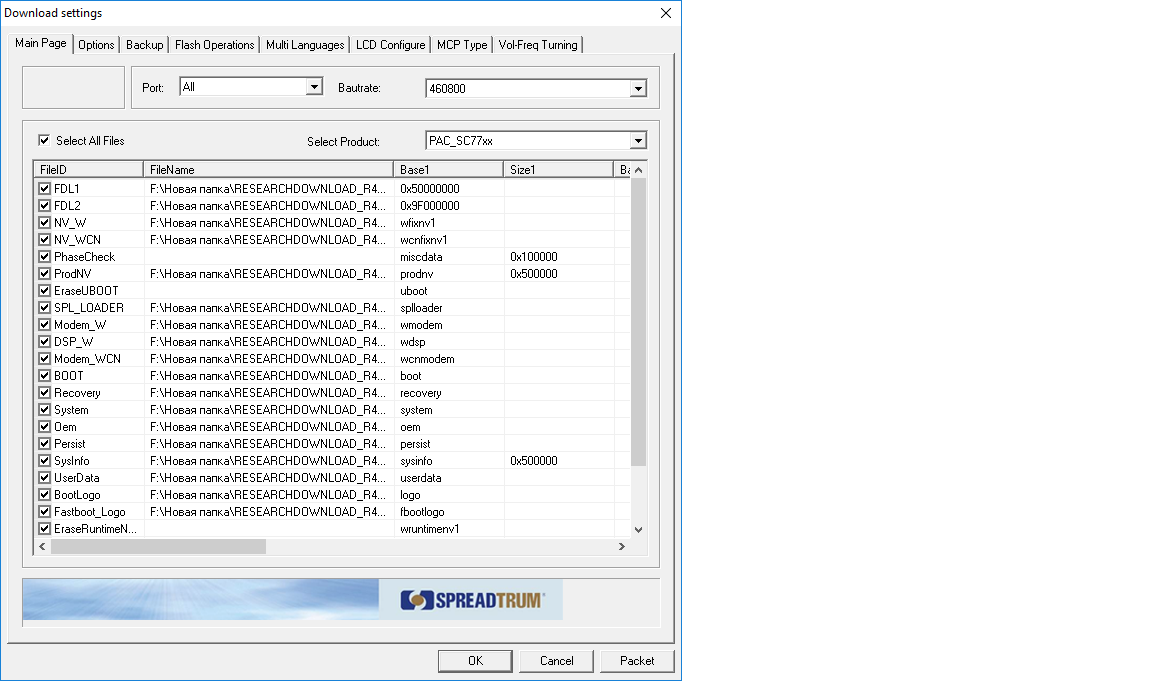This screenshot has width=1152, height=681.
Task: Click the FileName column header
Action: click(268, 170)
